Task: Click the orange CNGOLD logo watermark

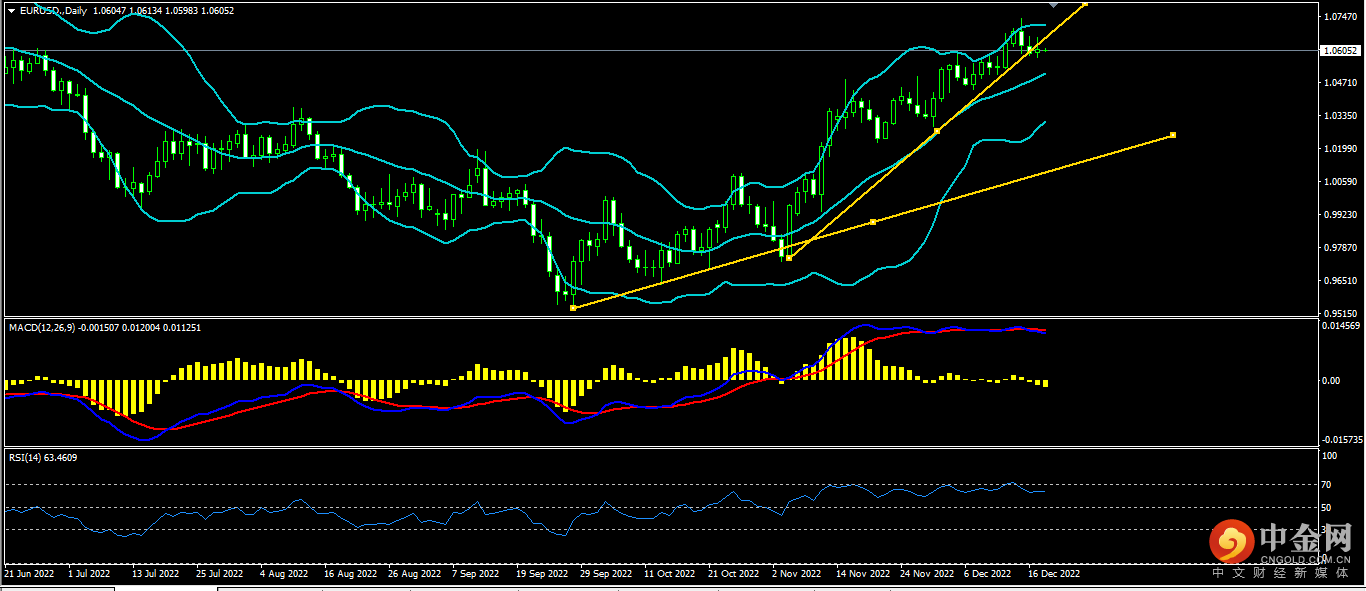Action: pyautogui.click(x=1232, y=543)
